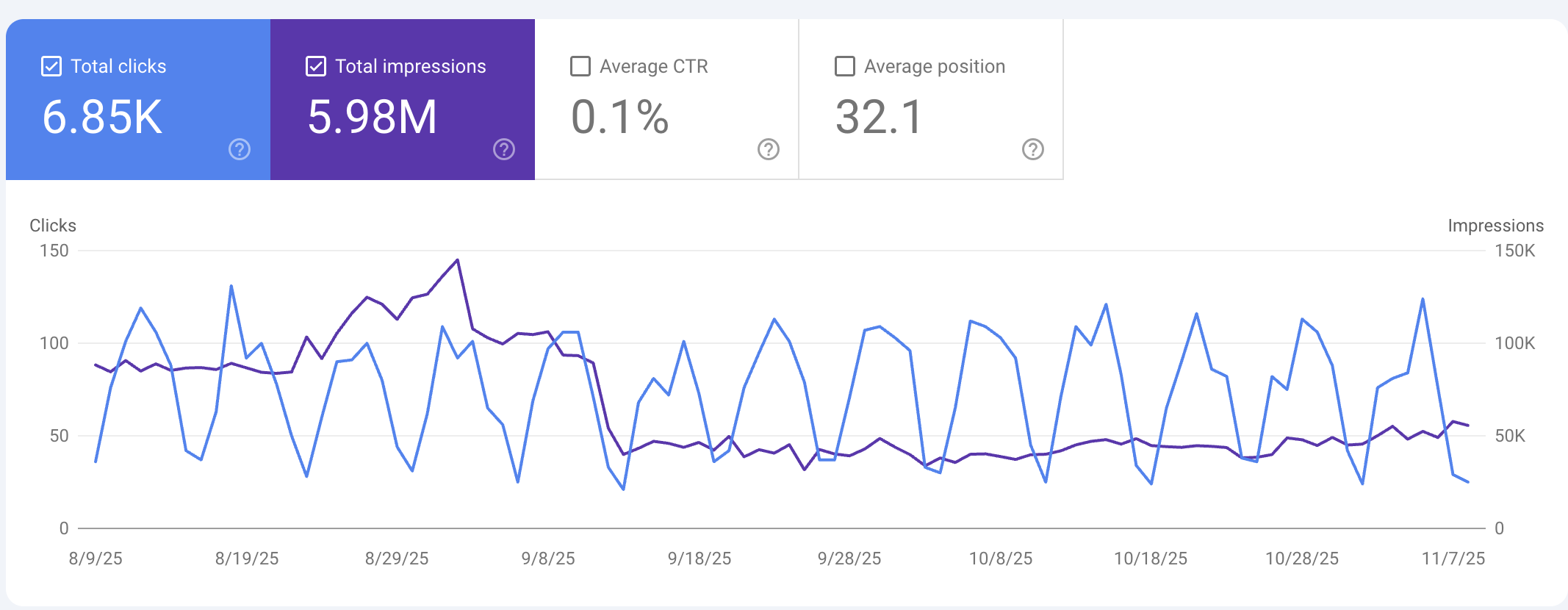1568x610 pixels.
Task: Click help icon in Average position card
Action: pos(1033,149)
